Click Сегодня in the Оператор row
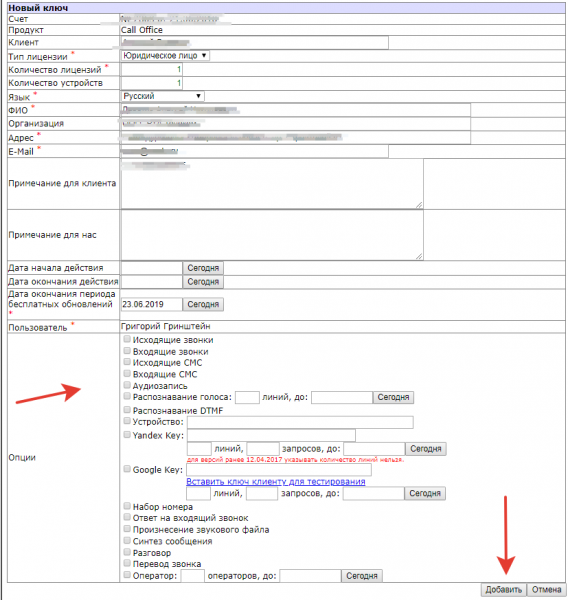Screen dimensions: 568x600 click(362, 576)
